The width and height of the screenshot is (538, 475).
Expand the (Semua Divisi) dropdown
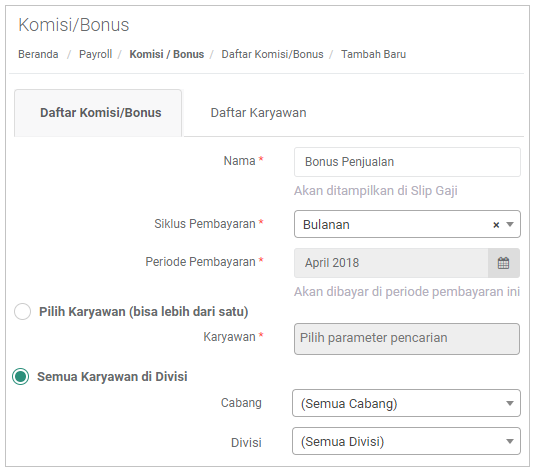(406, 441)
